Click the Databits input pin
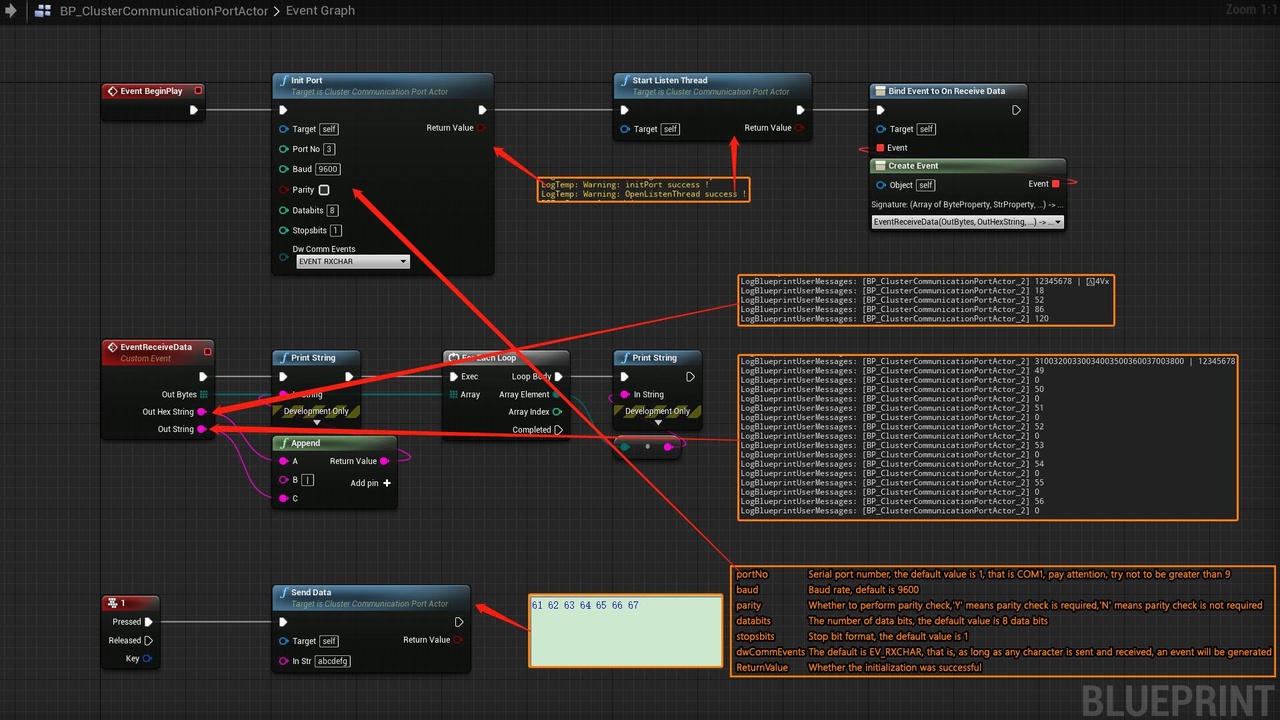This screenshot has width=1280, height=720. [284, 211]
